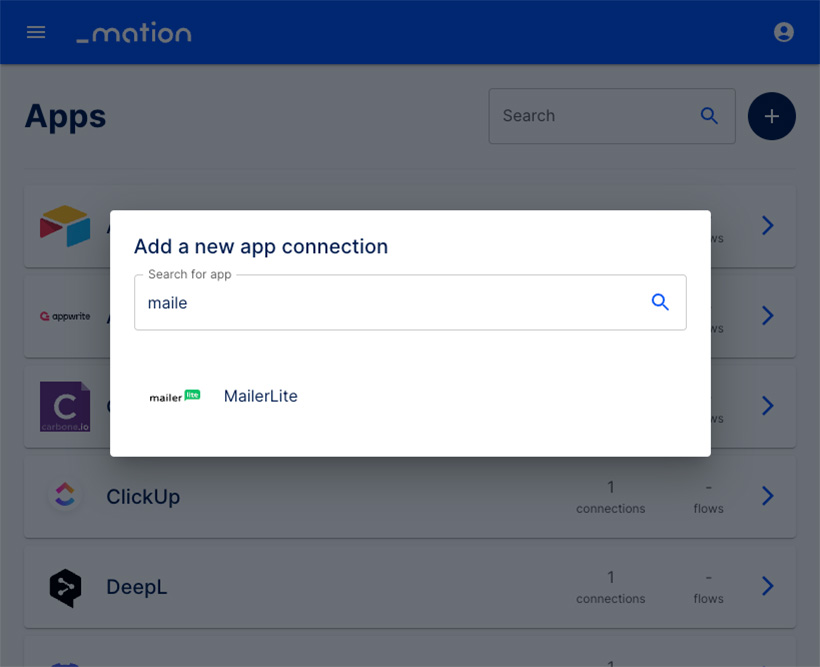Viewport: 820px width, 667px height.
Task: Click the Airtable app logo
Action: [65, 226]
